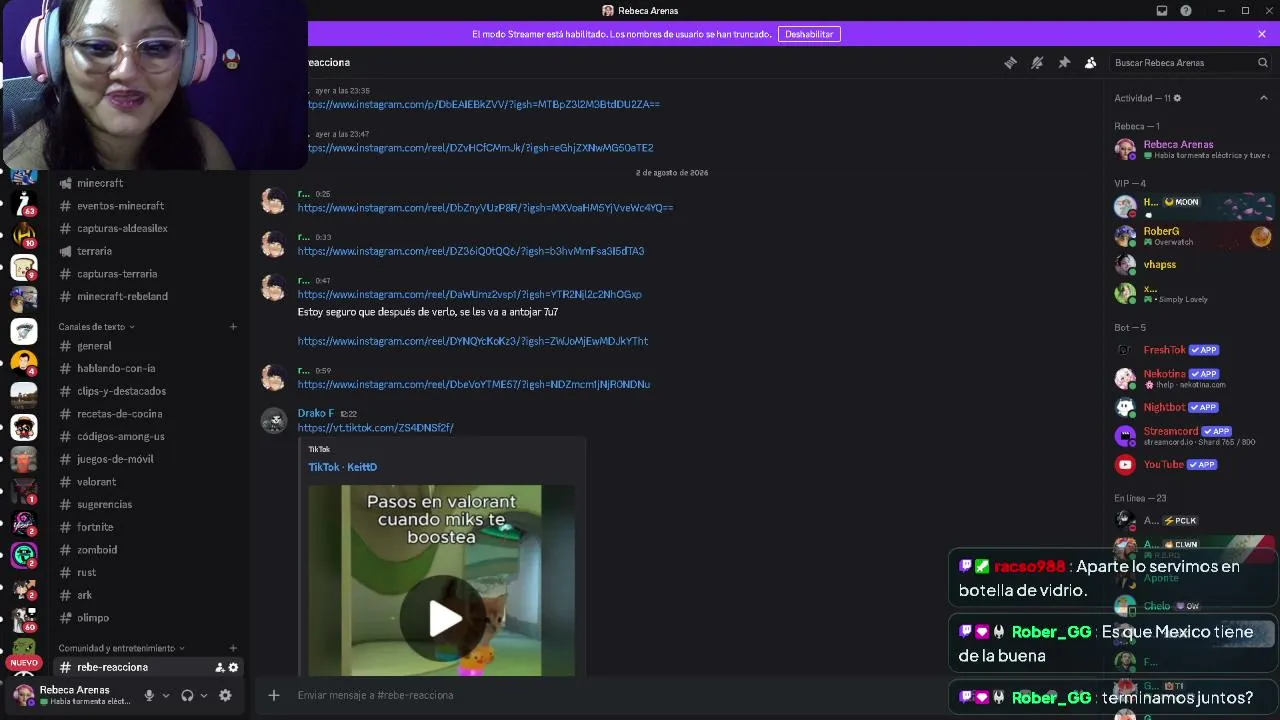Toggle the member list visibility
This screenshot has width=1280, height=720.
(x=1091, y=62)
